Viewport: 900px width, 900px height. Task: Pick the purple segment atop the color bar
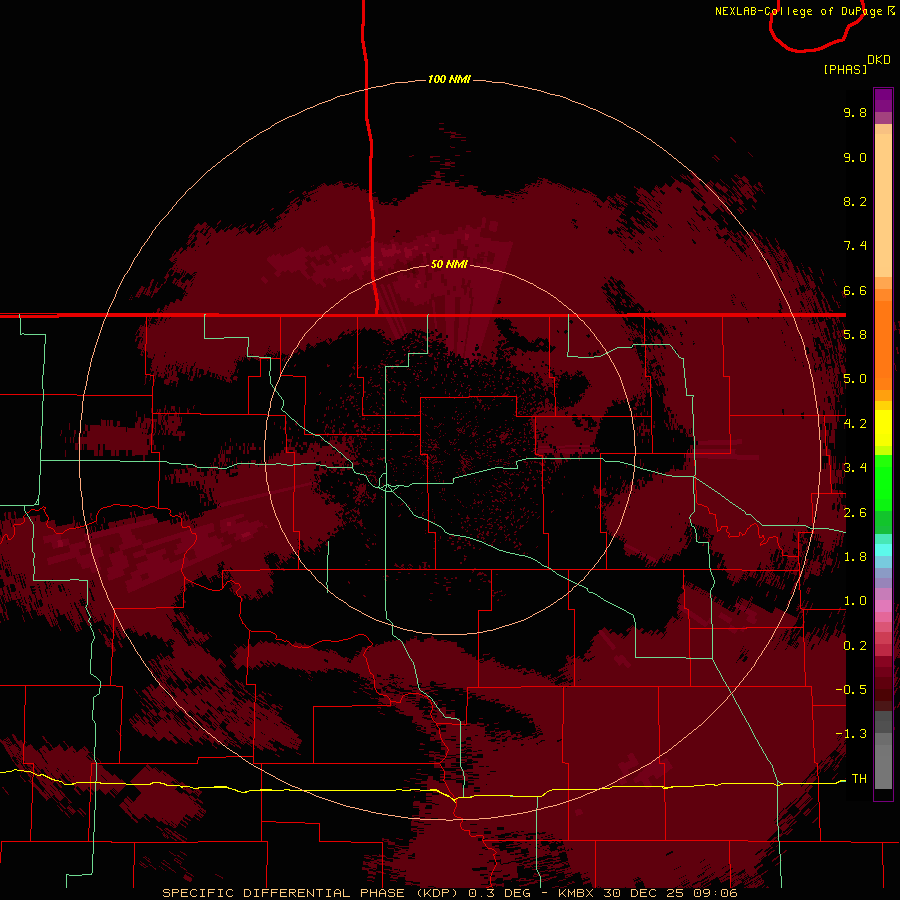coord(883,100)
